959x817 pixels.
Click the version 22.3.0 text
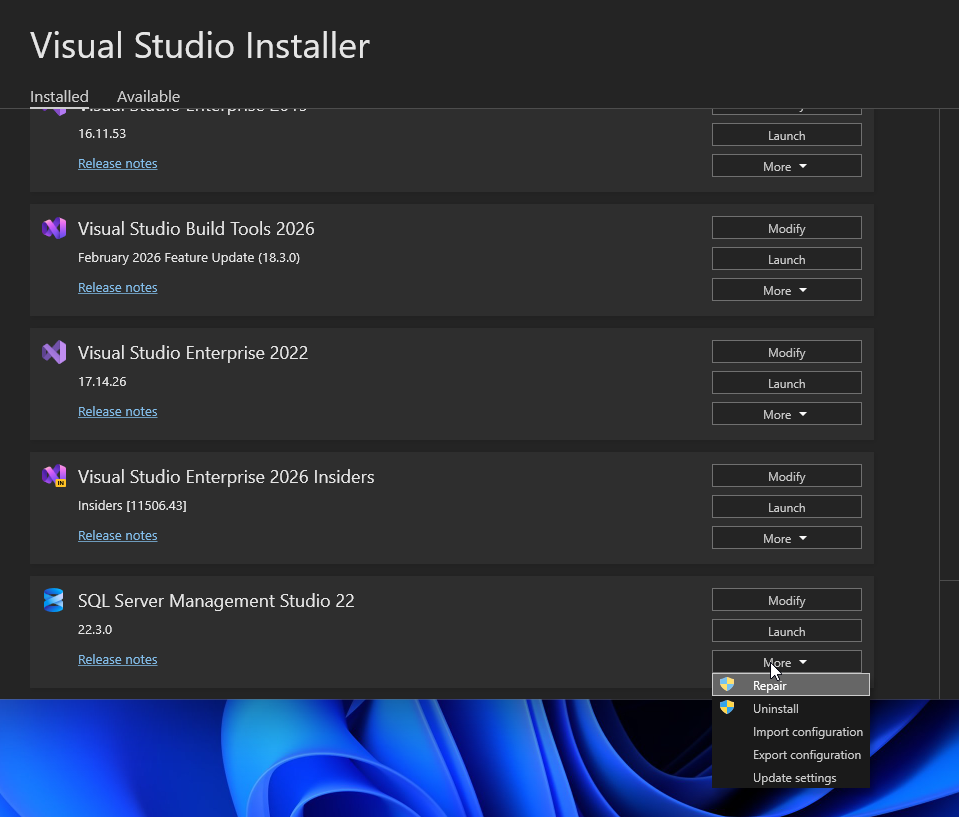95,629
